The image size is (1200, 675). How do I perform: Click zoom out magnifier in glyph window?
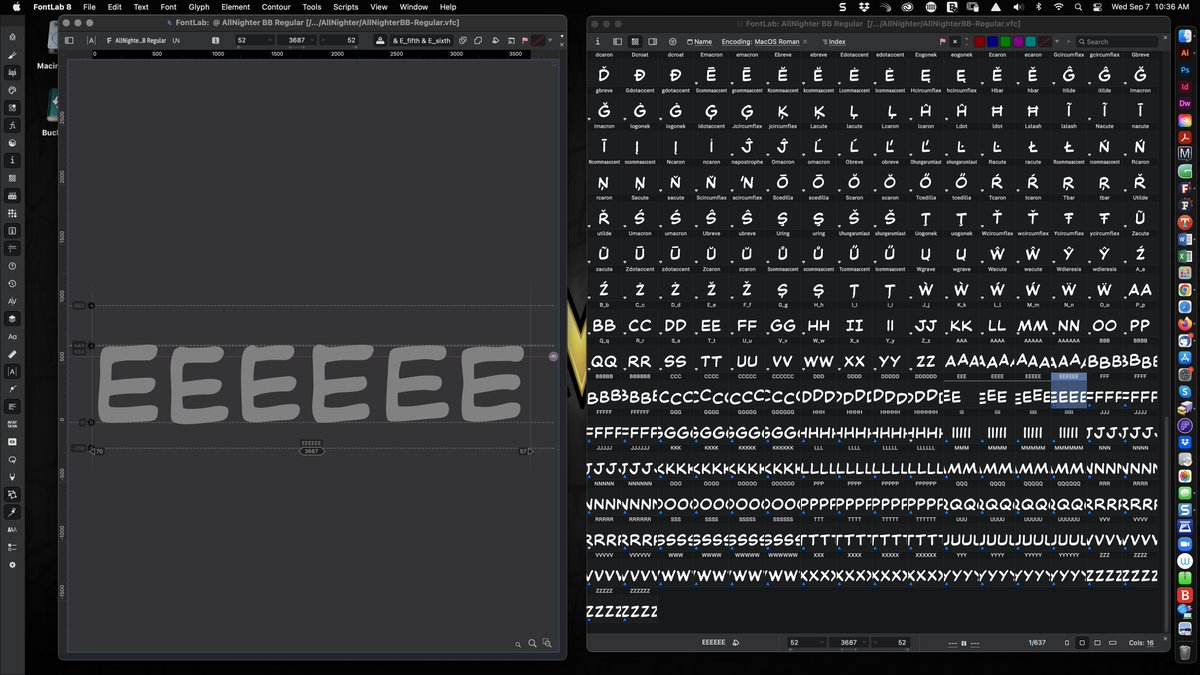[x=518, y=645]
